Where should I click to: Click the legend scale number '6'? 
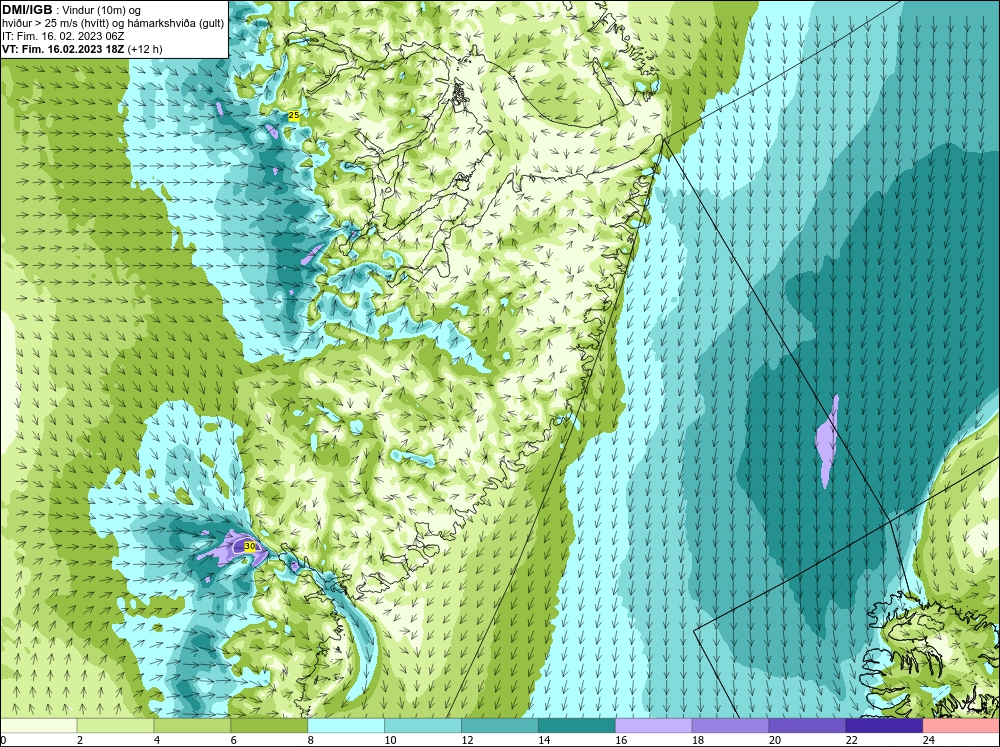234,740
